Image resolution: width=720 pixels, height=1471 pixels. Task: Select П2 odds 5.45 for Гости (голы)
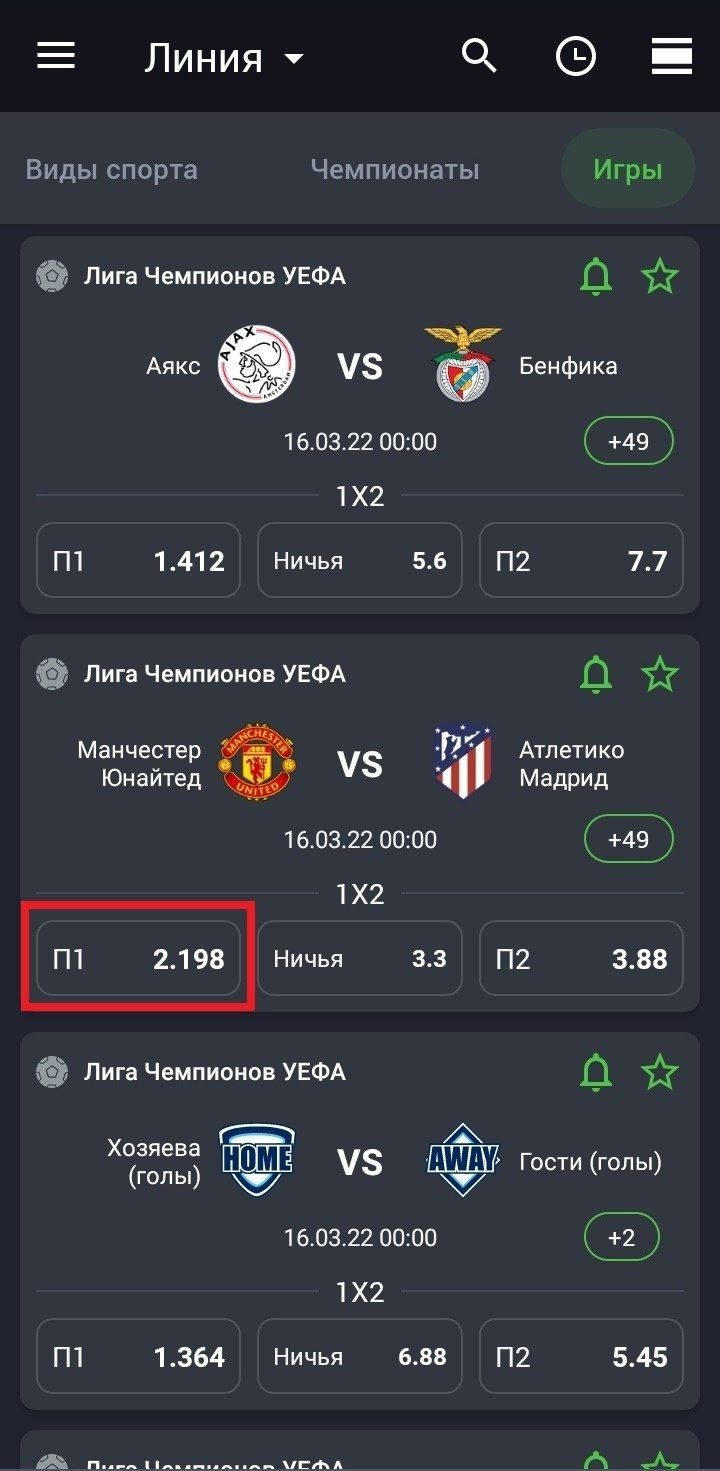point(581,1357)
